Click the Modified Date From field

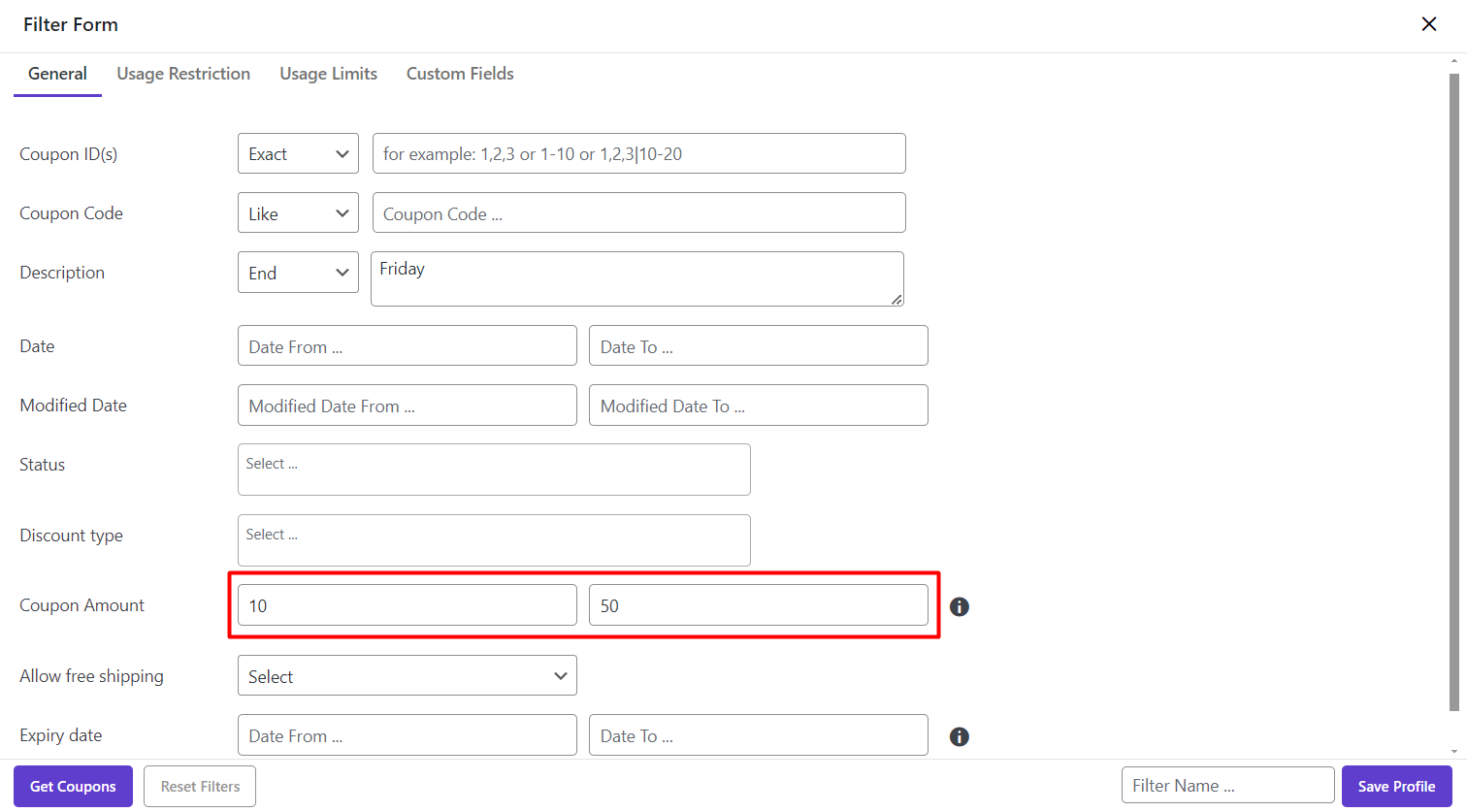[x=407, y=406]
